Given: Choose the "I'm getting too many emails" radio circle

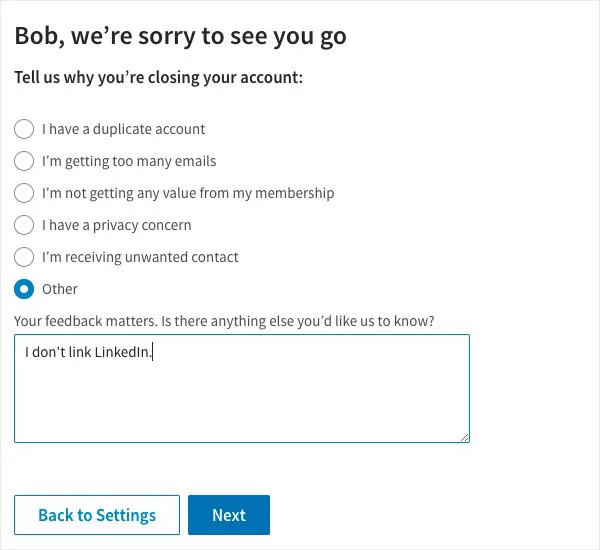Looking at the screenshot, I should [24, 161].
